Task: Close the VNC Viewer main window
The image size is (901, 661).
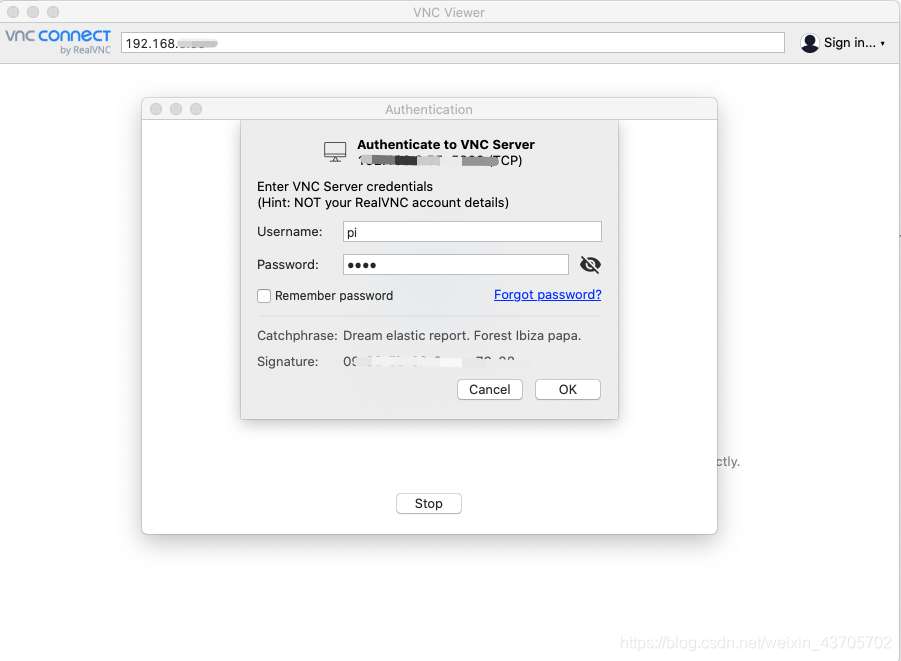Action: (x=13, y=12)
